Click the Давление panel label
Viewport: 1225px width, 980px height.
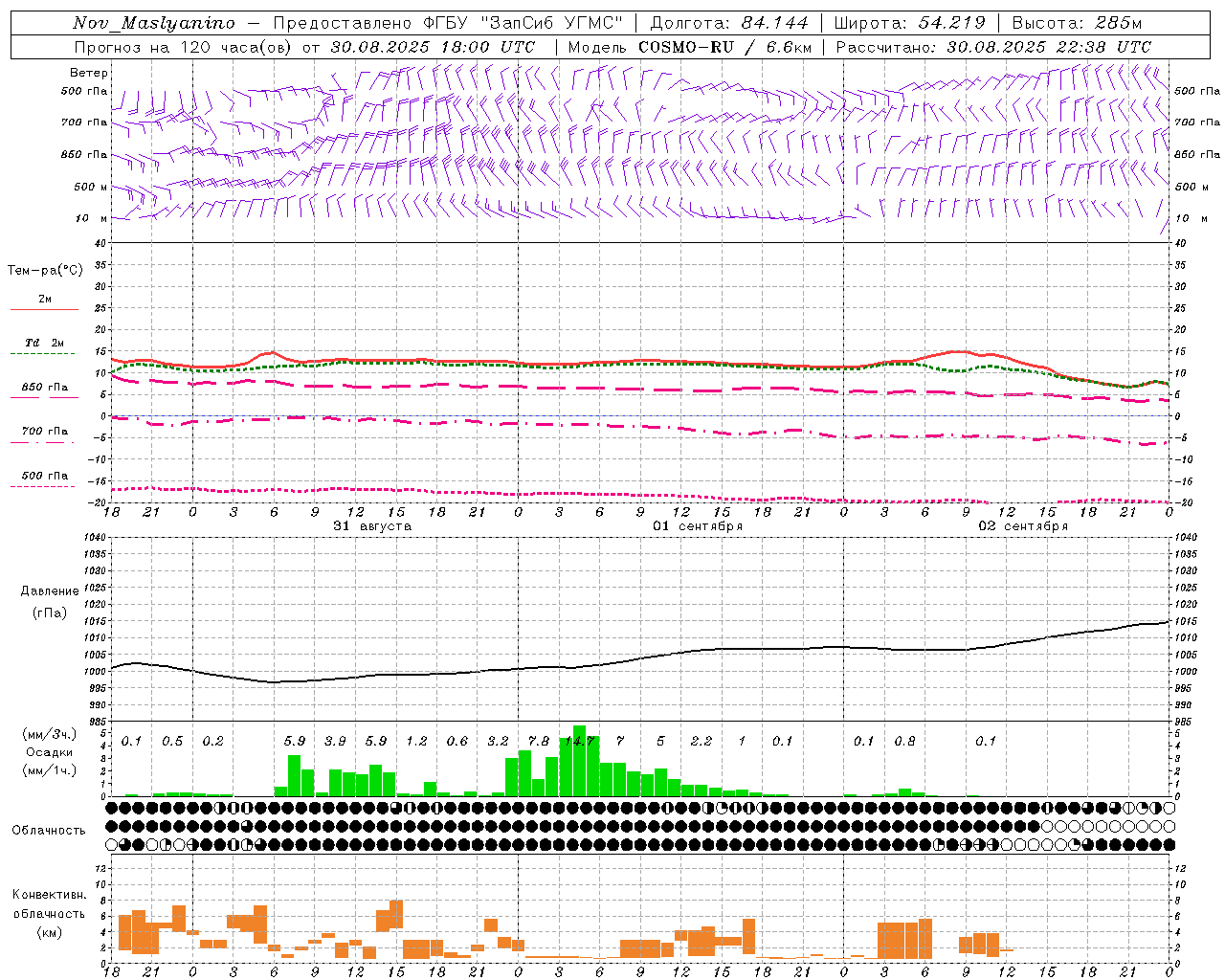[50, 591]
